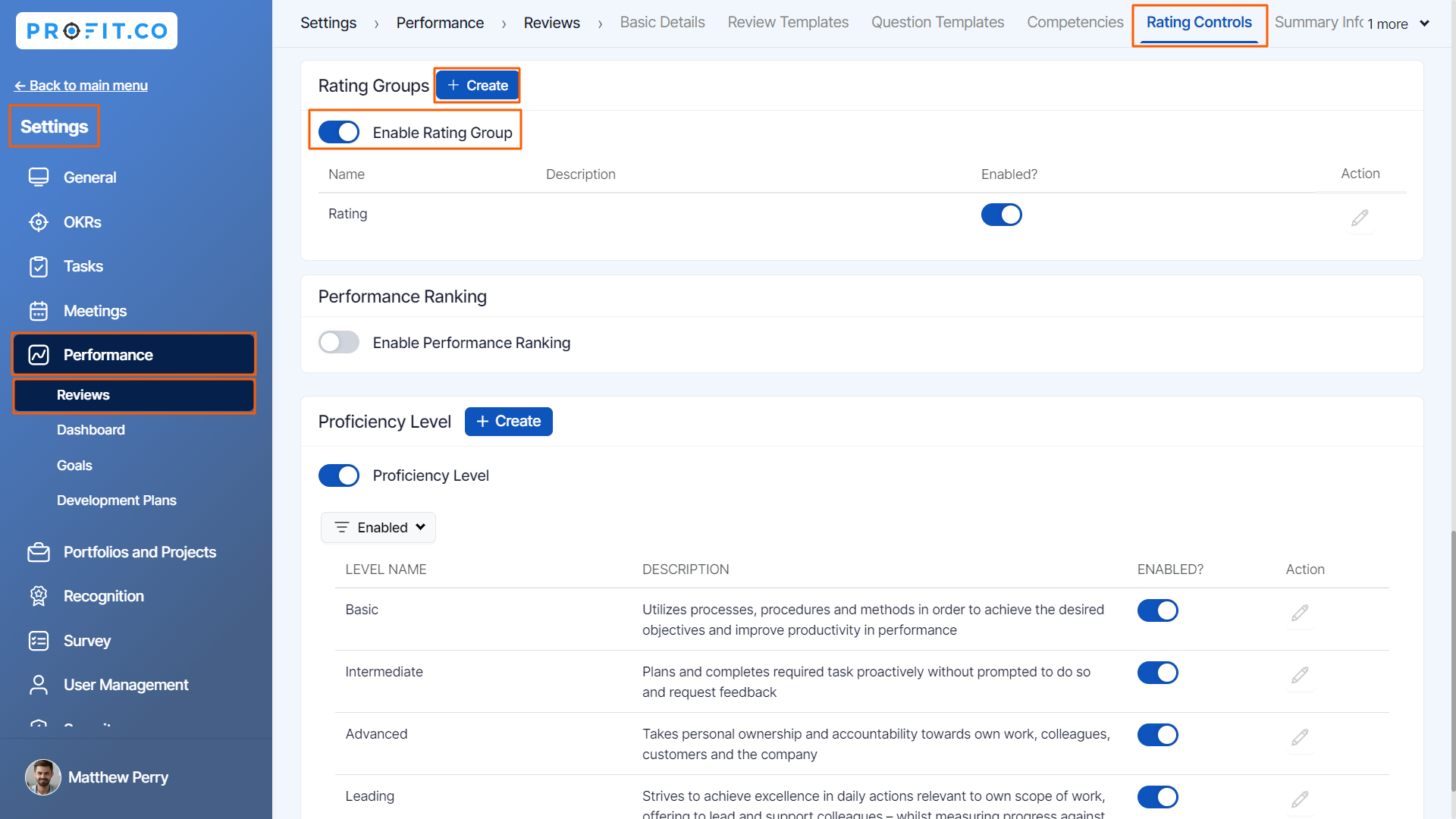This screenshot has width=1456, height=819.
Task: Follow the Back to main menu link
Action: pos(81,86)
